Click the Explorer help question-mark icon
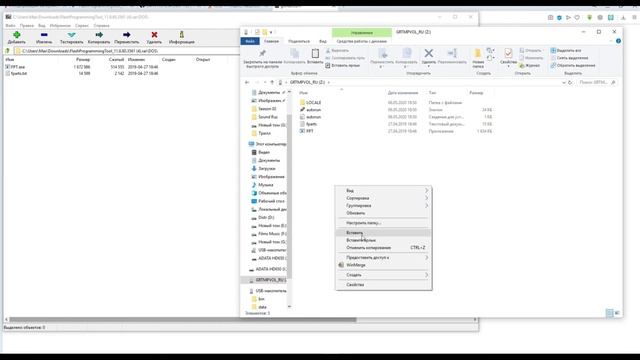Screen dimensions: 640x360 coord(618,41)
